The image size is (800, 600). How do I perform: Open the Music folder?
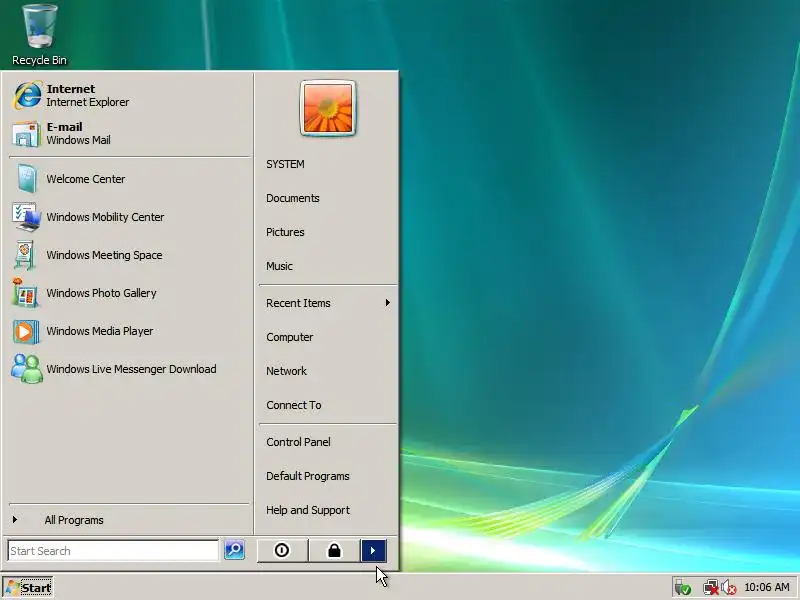pyautogui.click(x=280, y=266)
